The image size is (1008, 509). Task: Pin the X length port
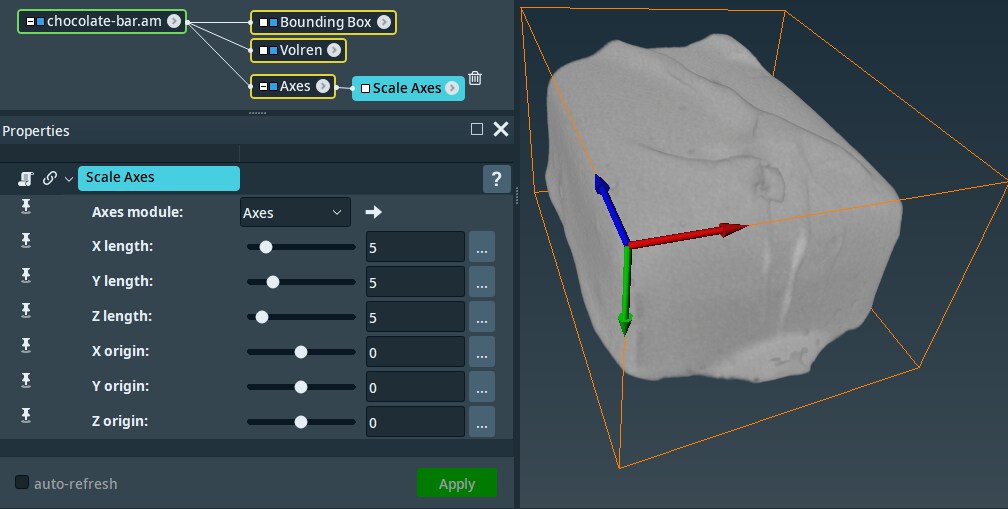(x=27, y=240)
